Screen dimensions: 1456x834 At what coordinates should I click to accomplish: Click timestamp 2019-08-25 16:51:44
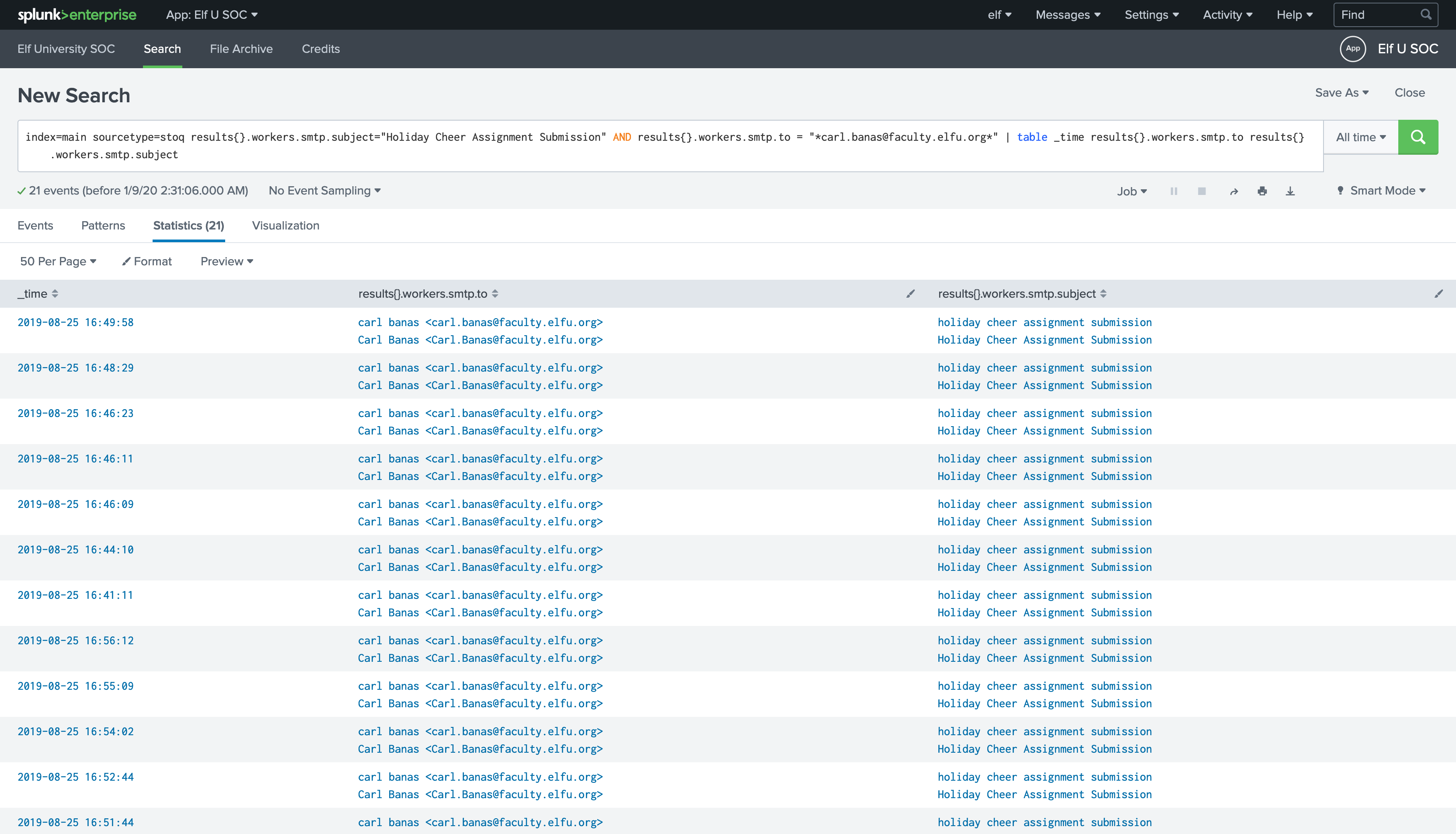click(x=76, y=823)
